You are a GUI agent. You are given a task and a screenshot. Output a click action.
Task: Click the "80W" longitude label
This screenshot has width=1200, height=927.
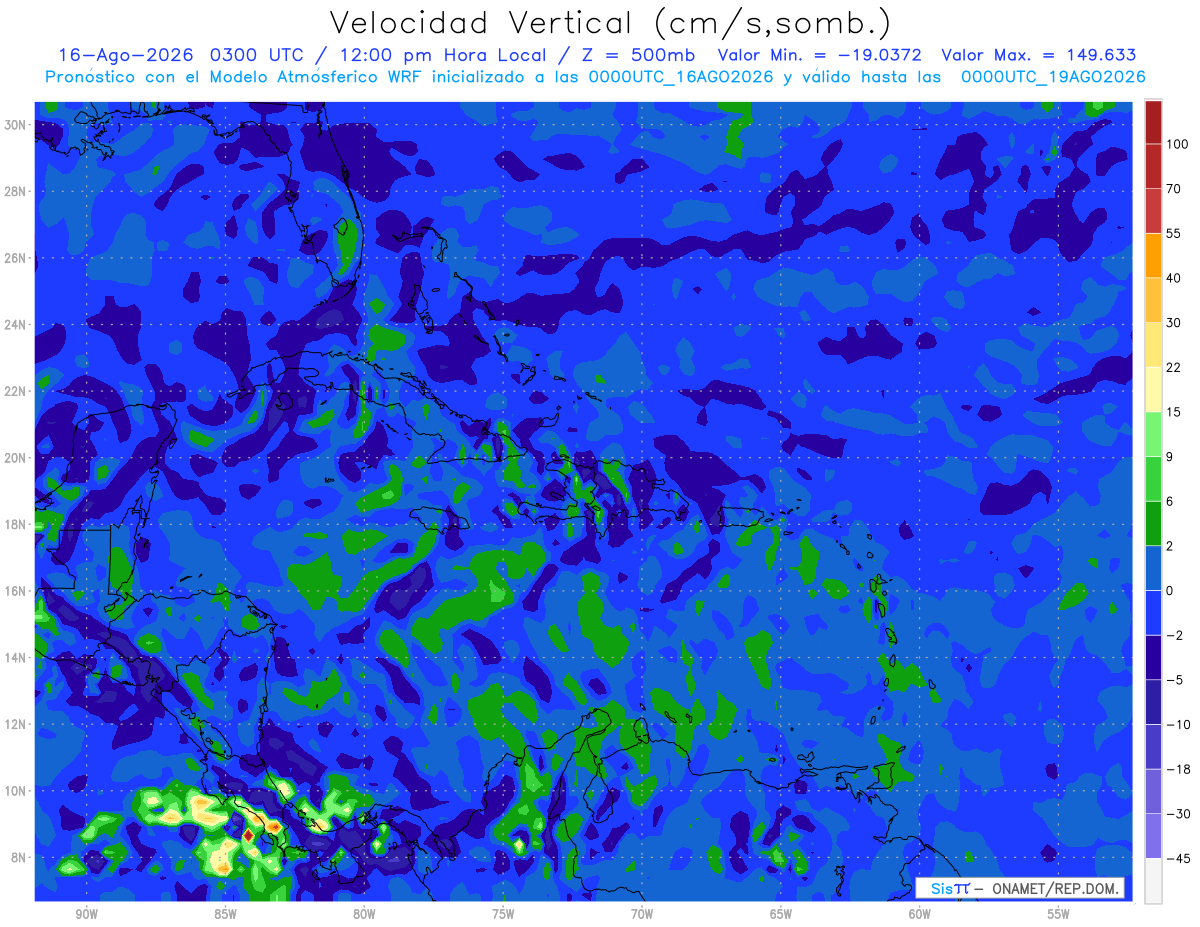364,914
